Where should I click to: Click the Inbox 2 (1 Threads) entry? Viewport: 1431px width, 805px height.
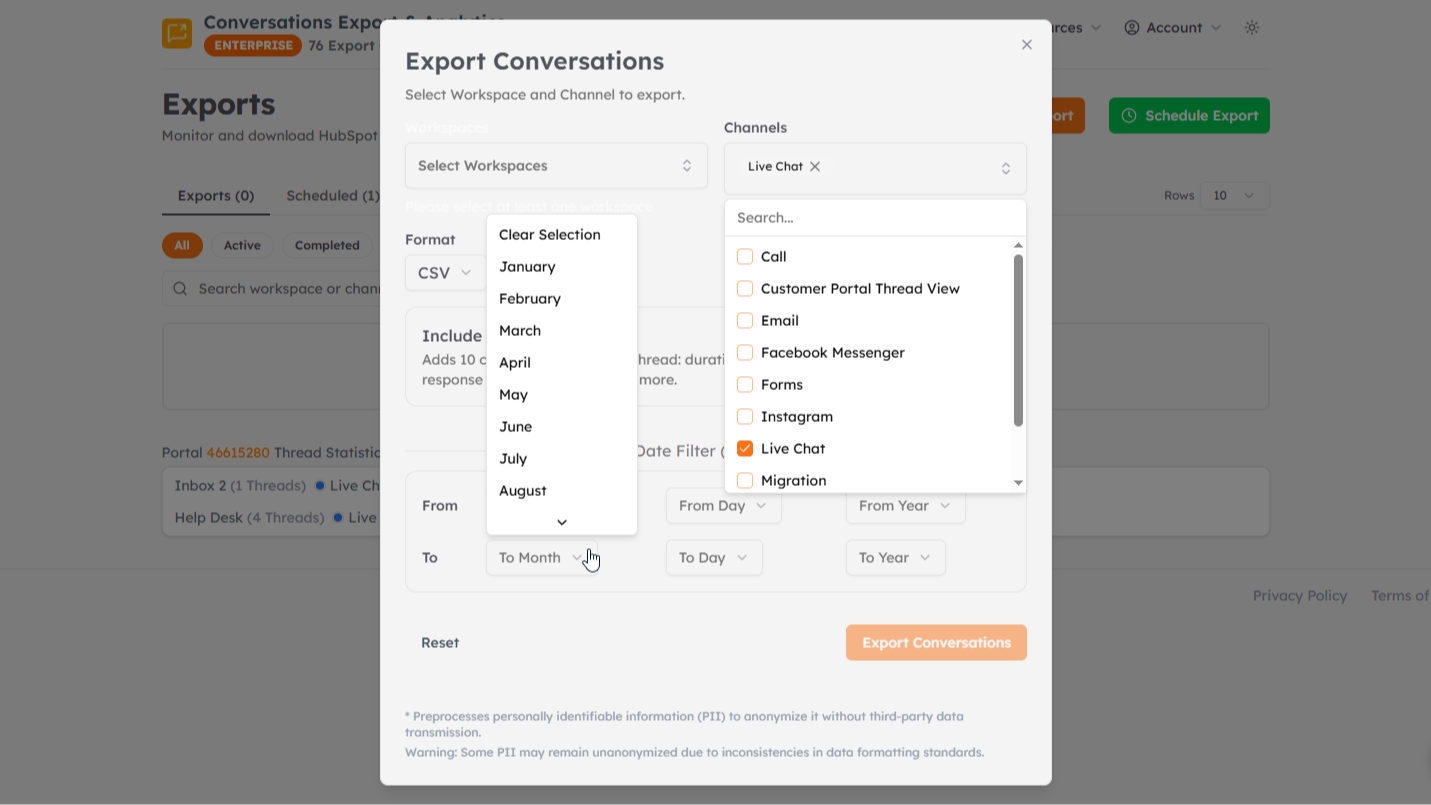tap(240, 486)
